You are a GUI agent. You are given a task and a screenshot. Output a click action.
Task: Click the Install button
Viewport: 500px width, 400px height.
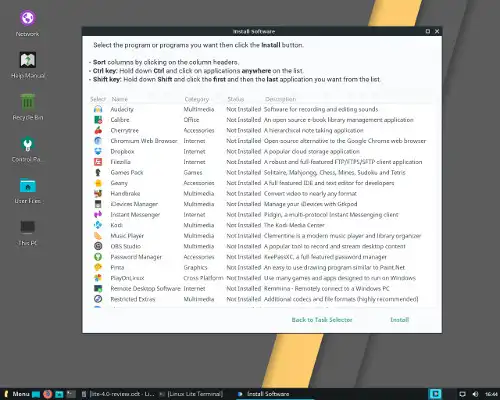pos(399,320)
